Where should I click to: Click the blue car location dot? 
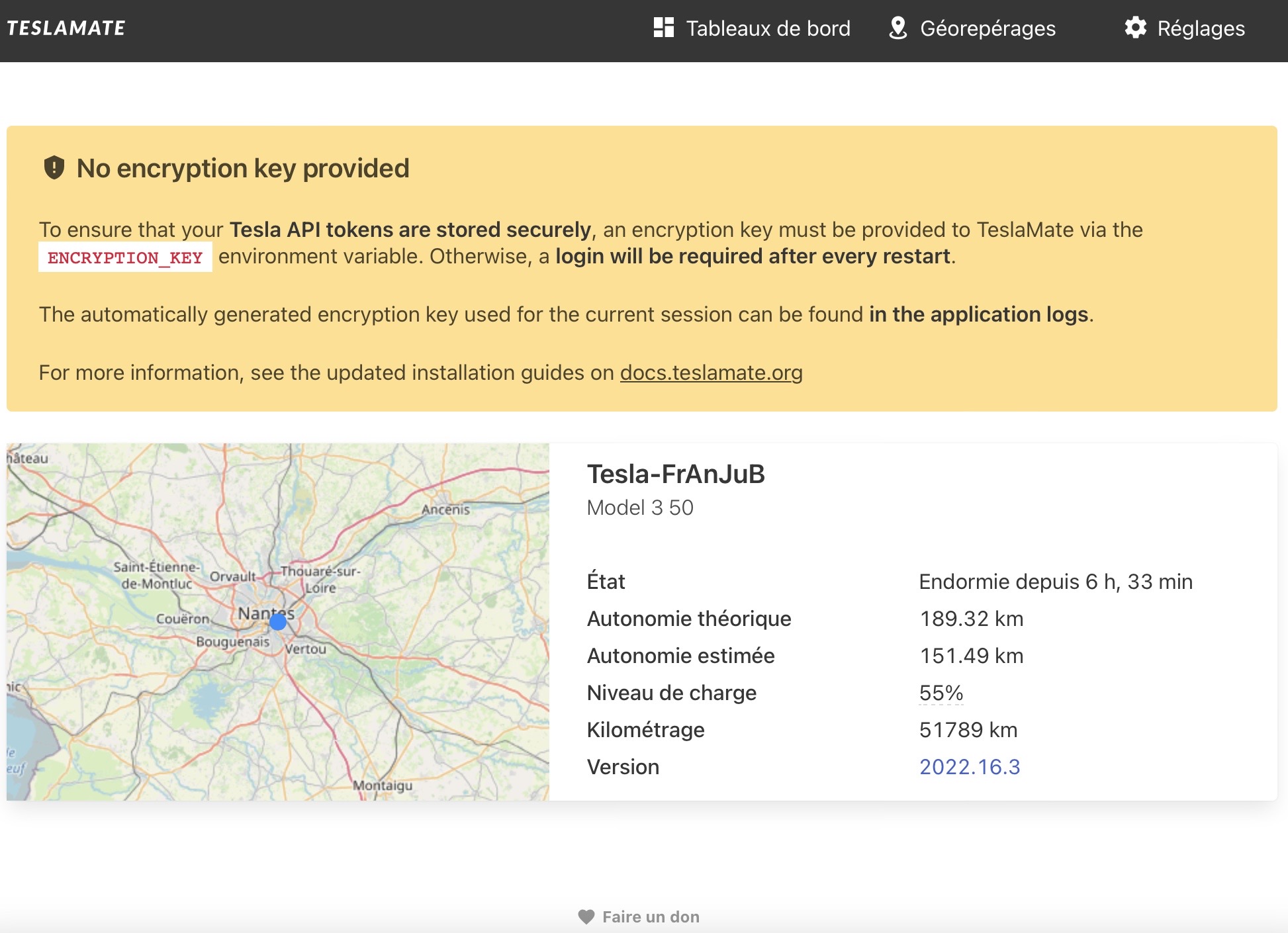click(278, 621)
